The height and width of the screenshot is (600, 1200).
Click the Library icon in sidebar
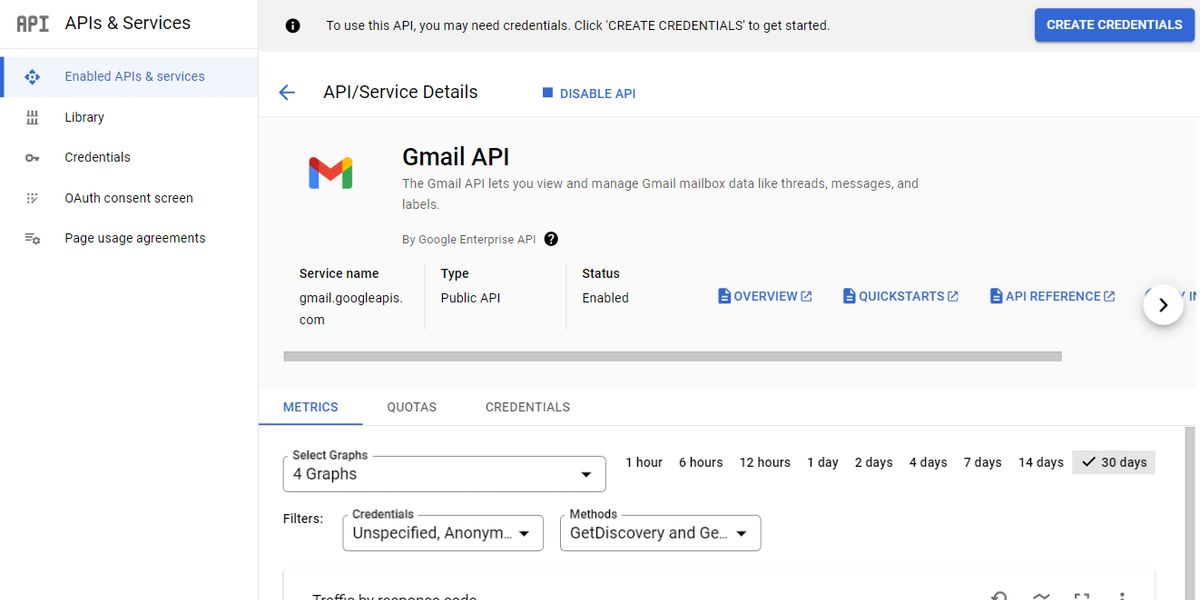(32, 117)
